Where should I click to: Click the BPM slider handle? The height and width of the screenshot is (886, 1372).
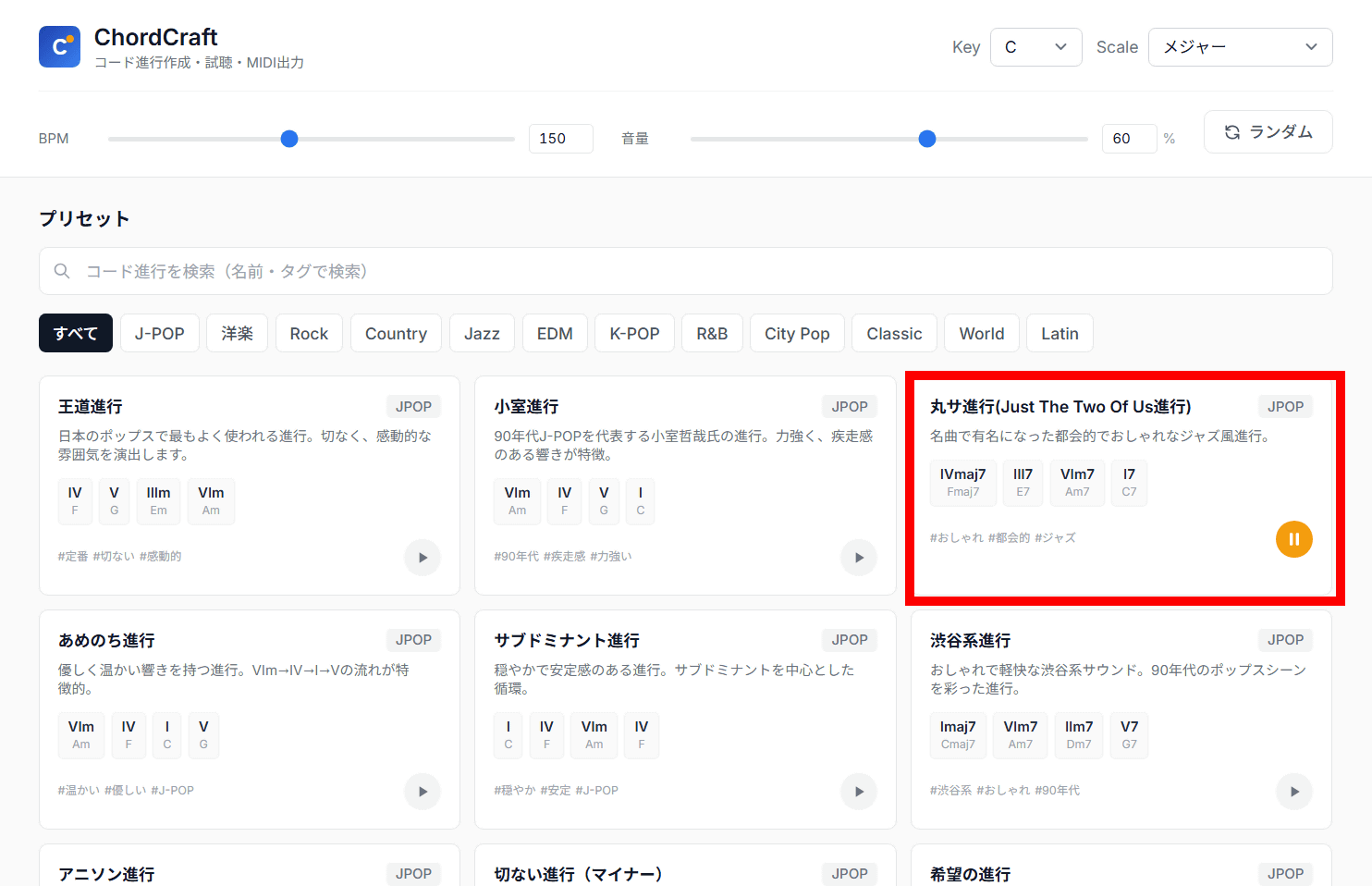[289, 139]
